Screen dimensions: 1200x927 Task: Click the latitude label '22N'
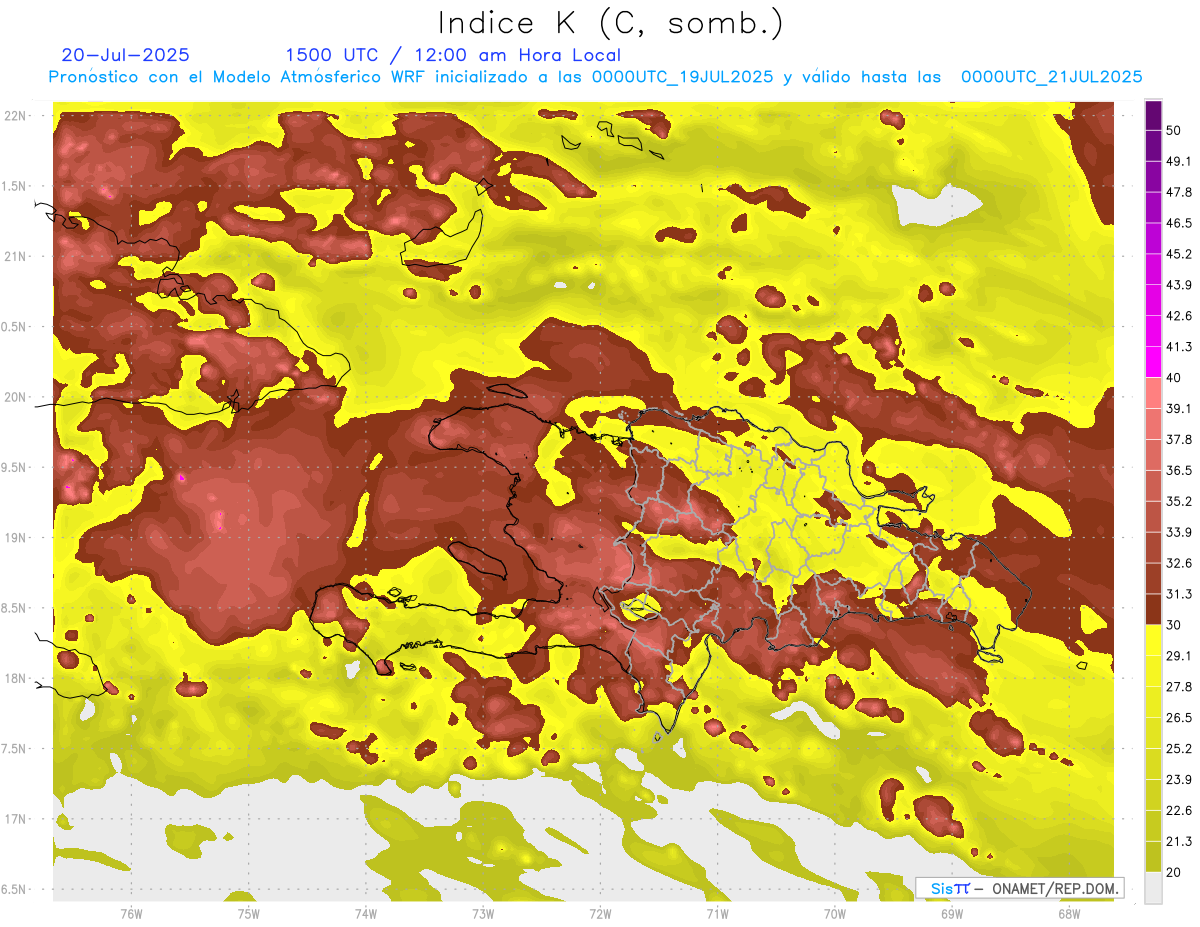point(17,116)
